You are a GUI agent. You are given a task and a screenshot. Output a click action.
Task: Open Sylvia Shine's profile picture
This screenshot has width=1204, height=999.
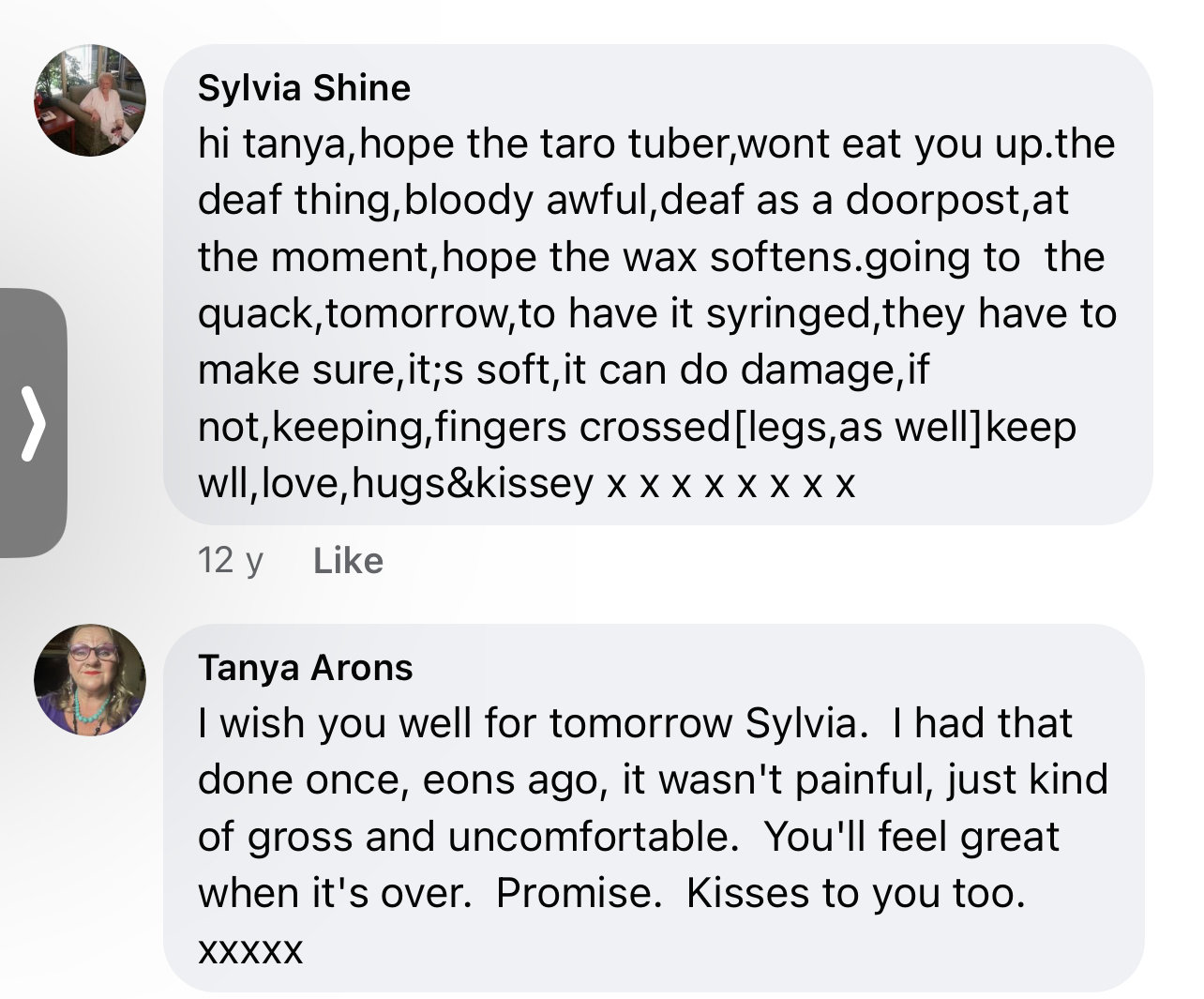pyautogui.click(x=90, y=100)
